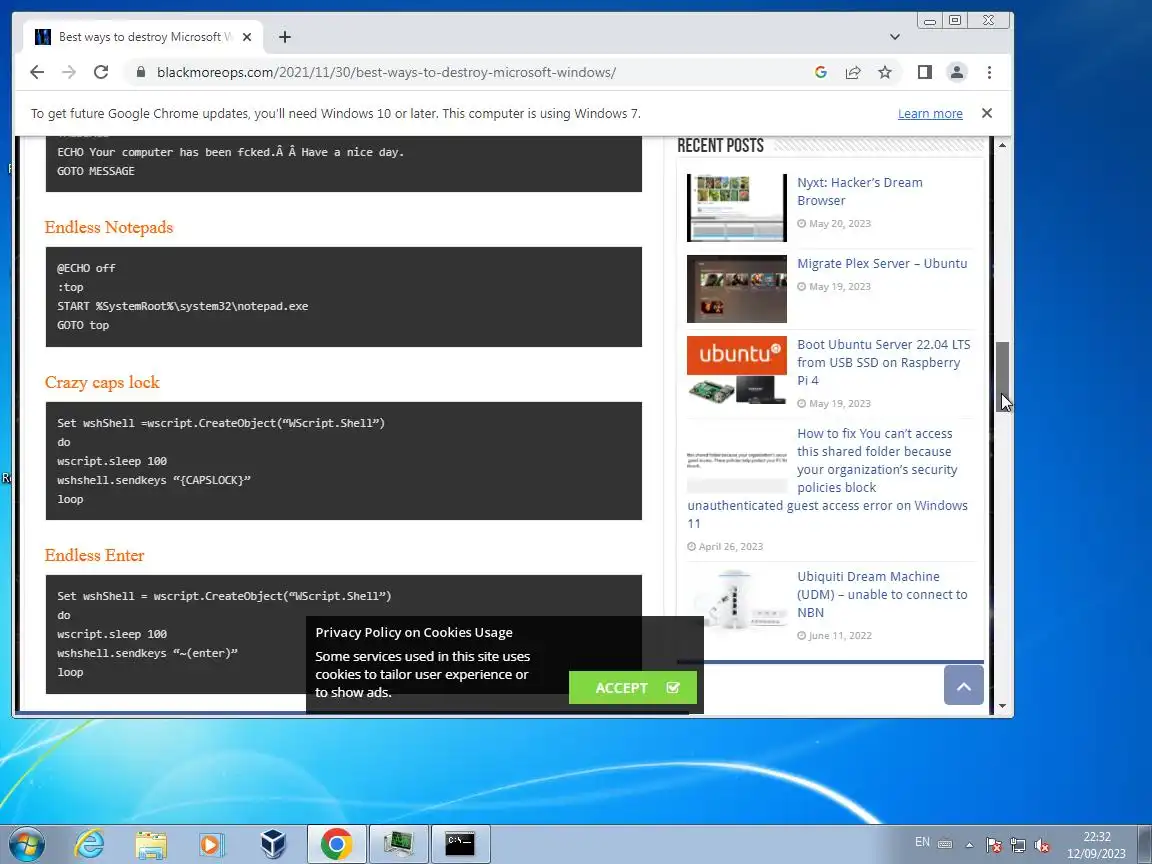The height and width of the screenshot is (864, 1152).
Task: Open VirtualBox from the taskbar
Action: point(273,844)
